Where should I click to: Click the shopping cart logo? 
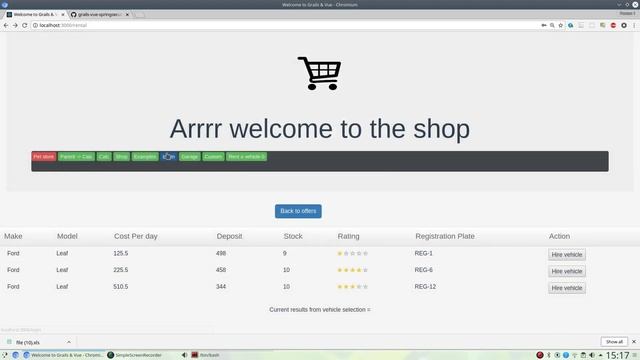[320, 73]
